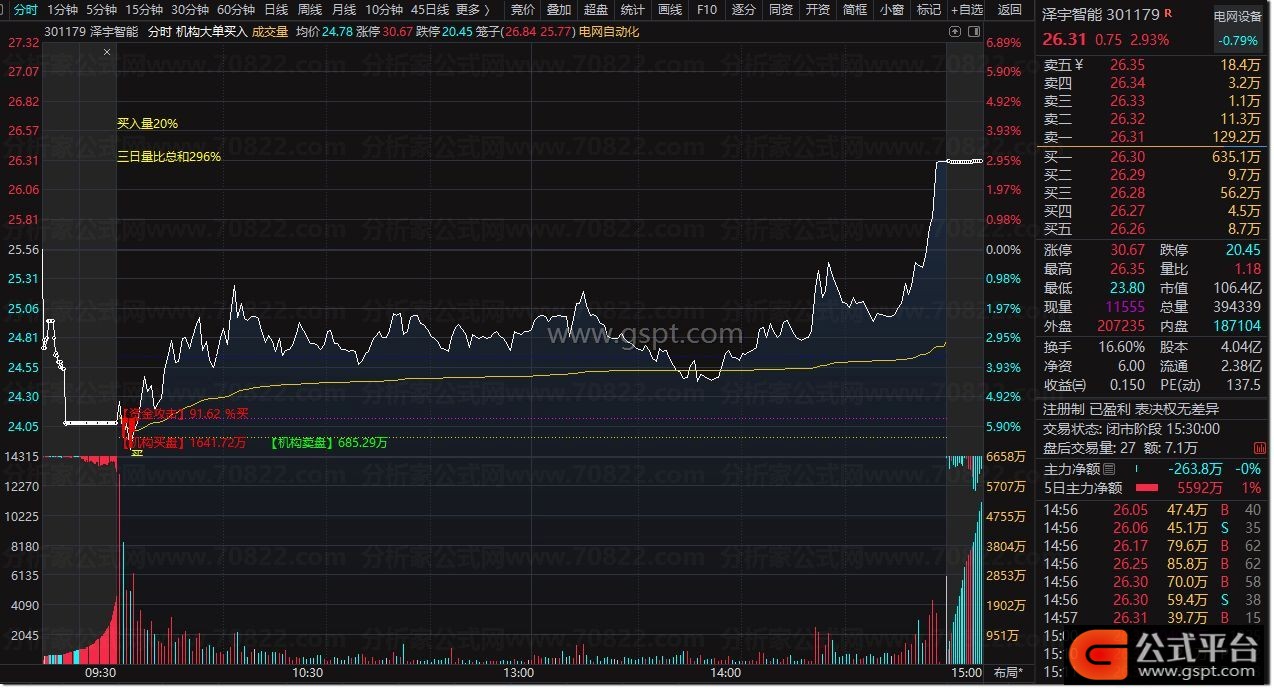This screenshot has width=1274, height=688.
Task: Toggle the 画线 drawing tools
Action: (x=669, y=10)
